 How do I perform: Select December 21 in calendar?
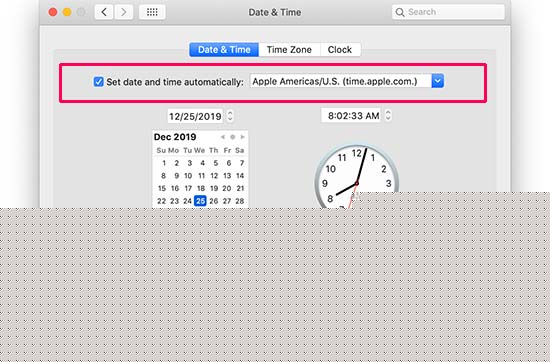[x=240, y=188]
